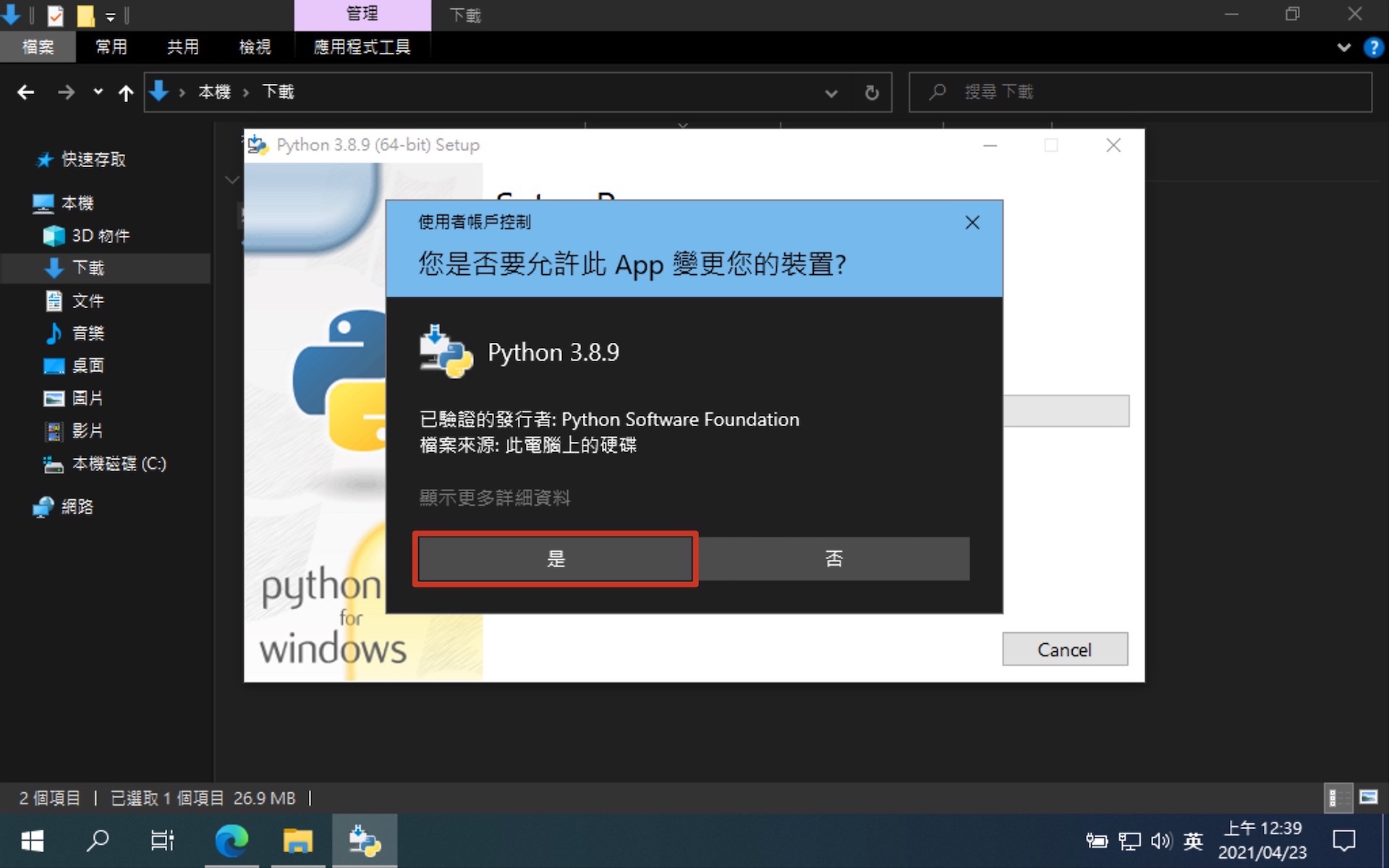Expand the ribbon chevron

[1343, 48]
